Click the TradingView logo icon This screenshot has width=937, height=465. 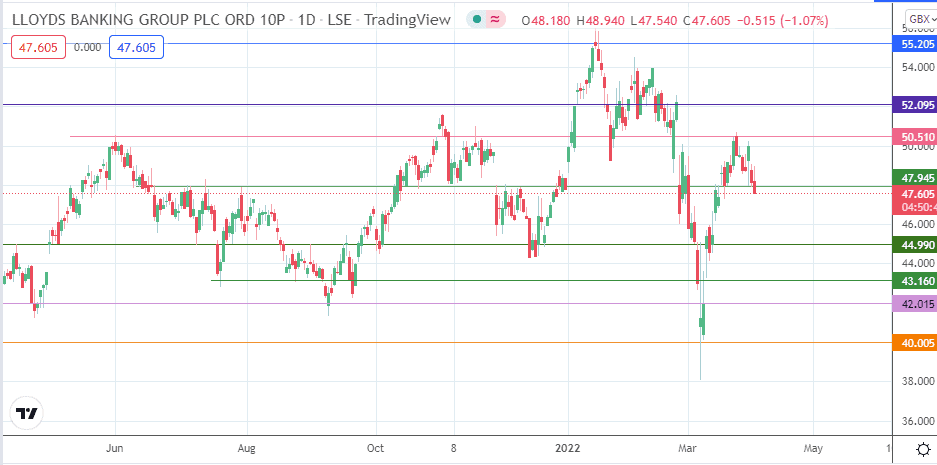pyautogui.click(x=27, y=414)
